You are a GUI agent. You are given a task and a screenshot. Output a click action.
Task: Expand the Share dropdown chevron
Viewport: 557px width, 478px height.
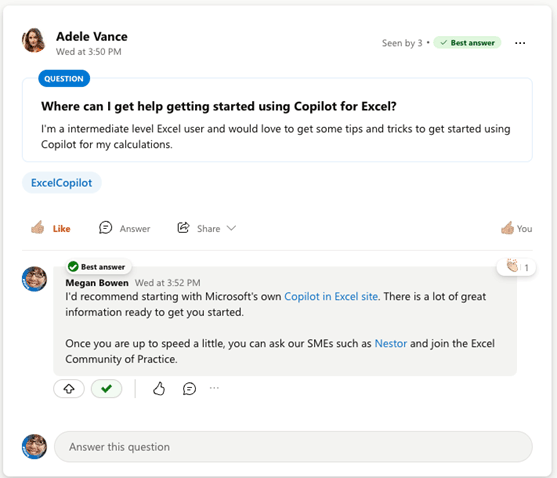231,228
